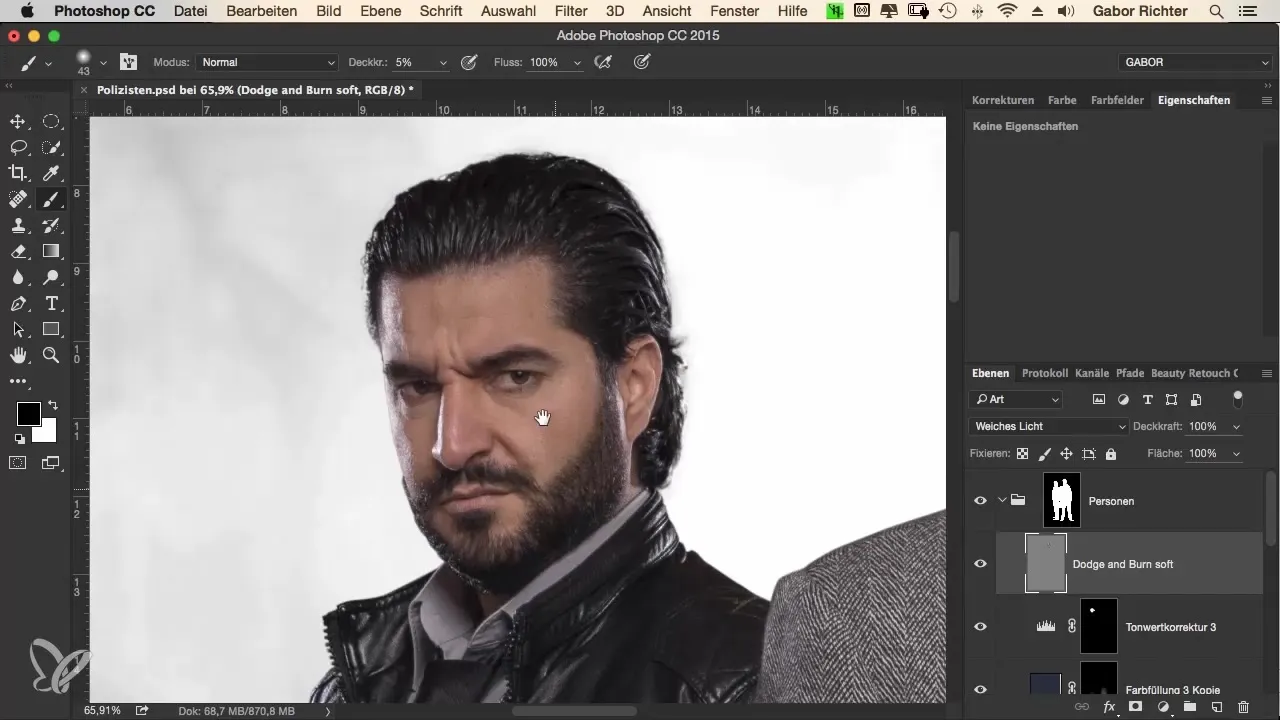Screen dimensions: 1280x720
Task: Select the Move tool
Action: [x=18, y=122]
